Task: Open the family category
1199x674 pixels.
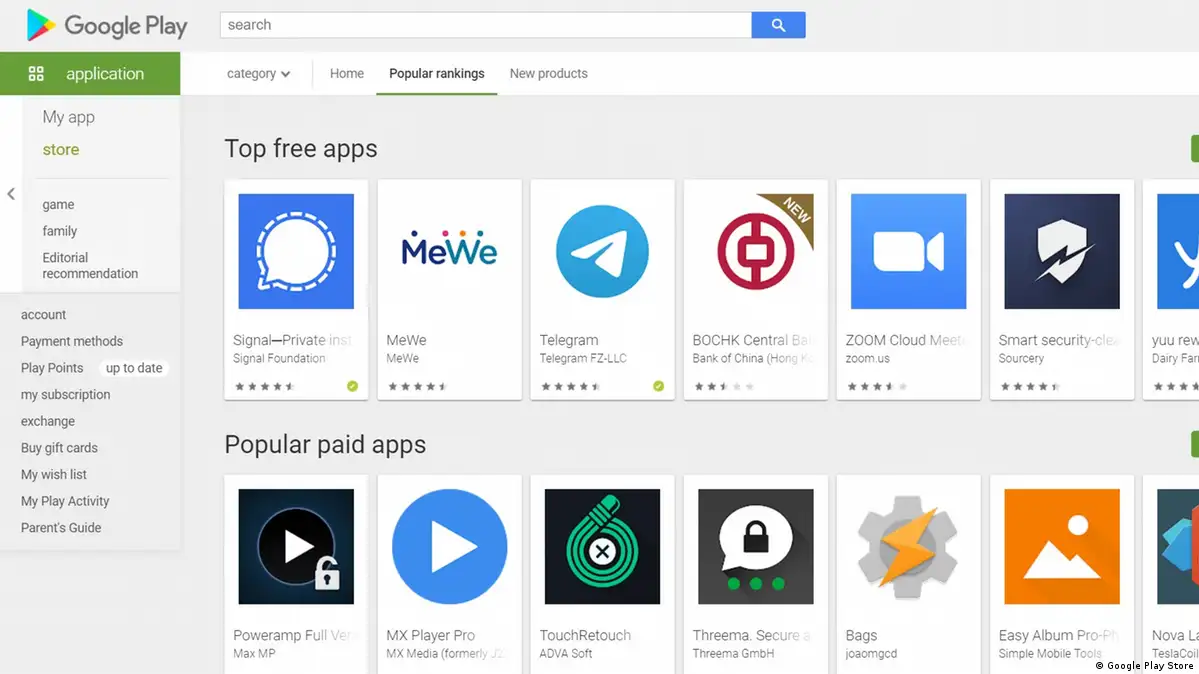Action: point(60,231)
